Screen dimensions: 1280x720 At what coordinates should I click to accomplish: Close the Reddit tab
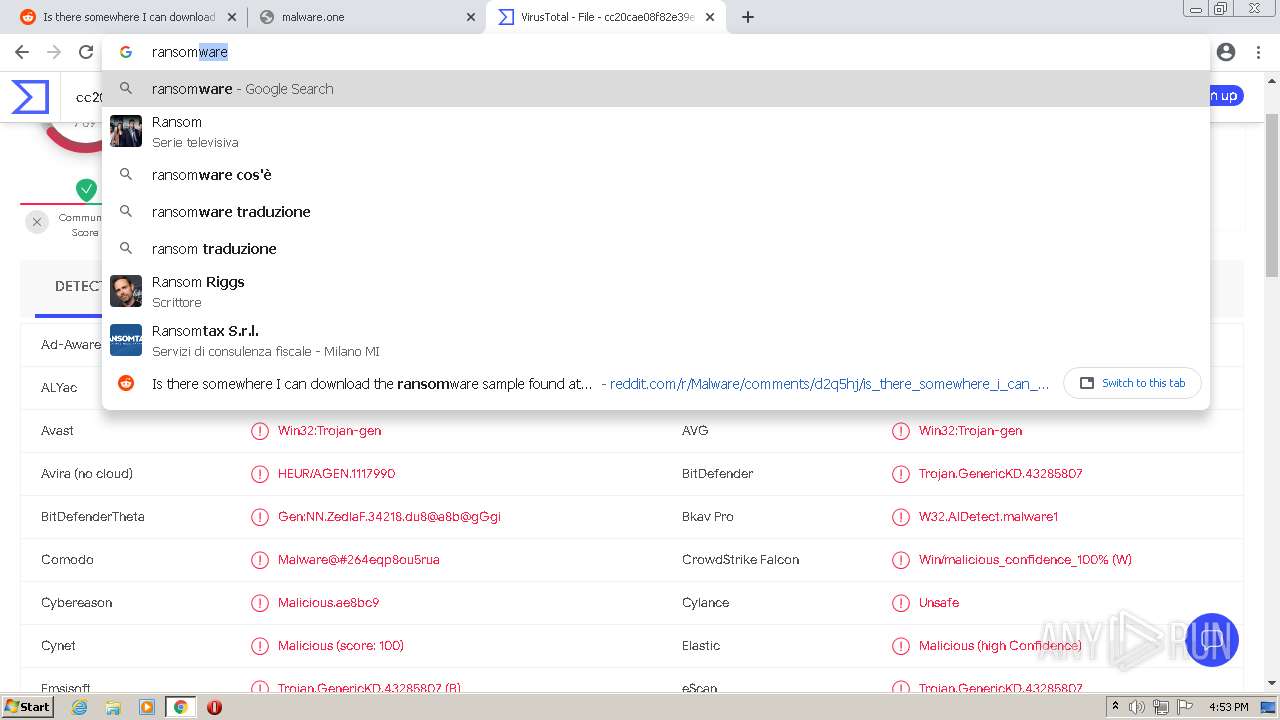pos(232,17)
